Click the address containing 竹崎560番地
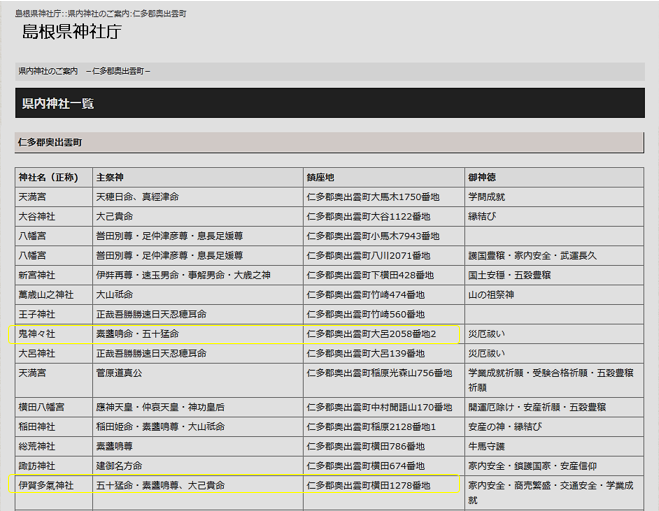 (366, 314)
